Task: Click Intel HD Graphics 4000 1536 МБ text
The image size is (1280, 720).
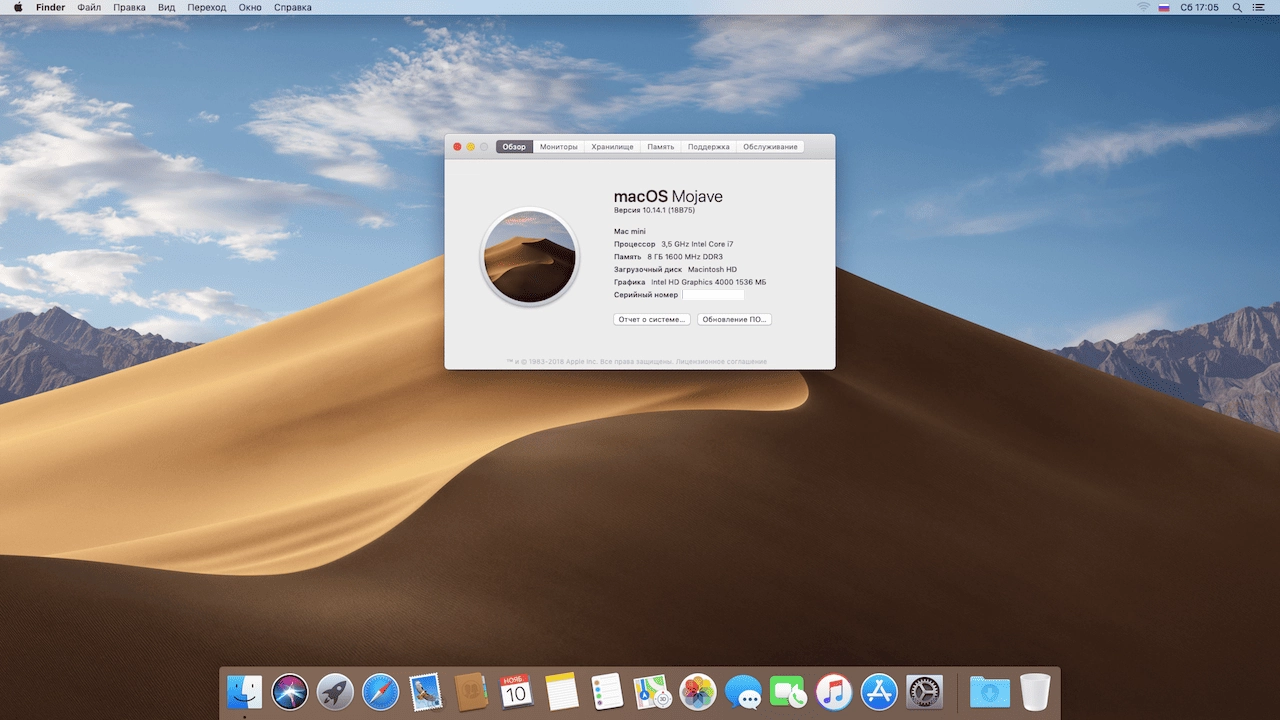Action: click(708, 282)
